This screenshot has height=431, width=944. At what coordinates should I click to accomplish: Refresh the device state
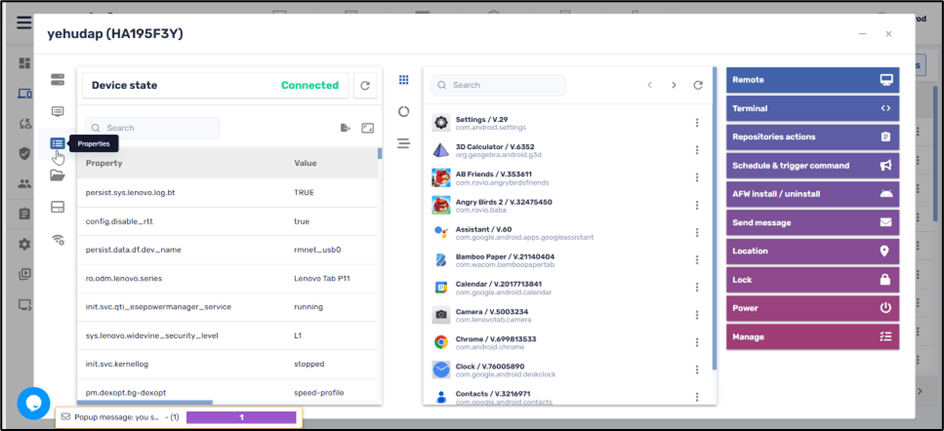coord(366,86)
